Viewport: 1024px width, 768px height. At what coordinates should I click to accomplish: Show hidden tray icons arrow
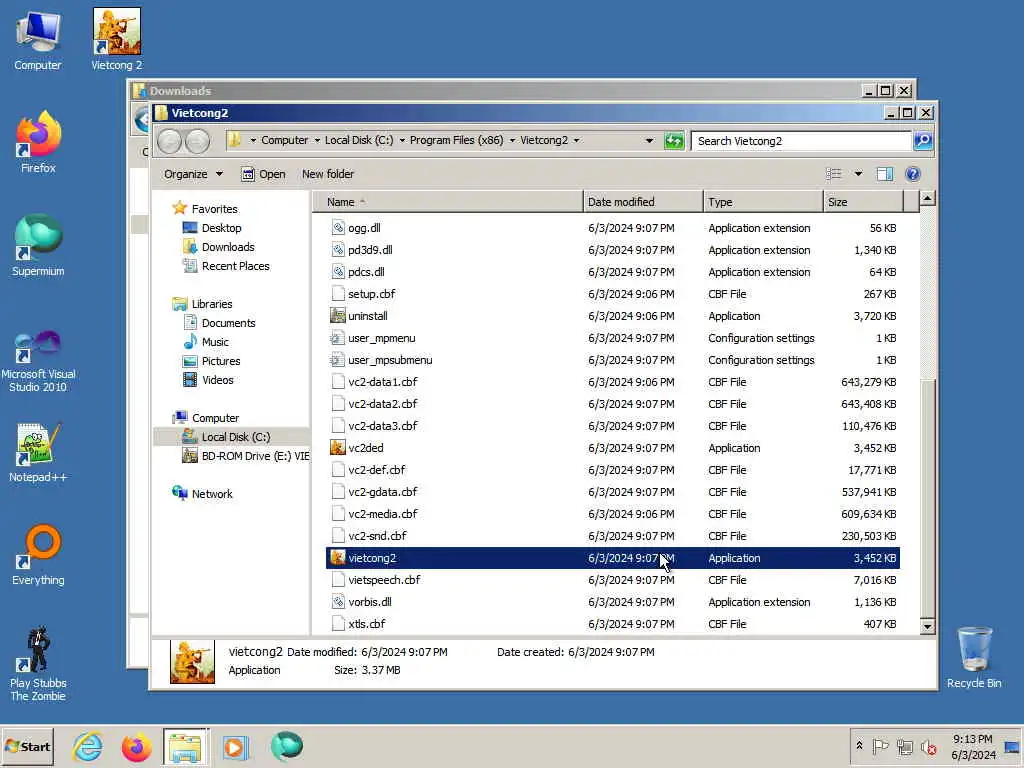point(859,745)
